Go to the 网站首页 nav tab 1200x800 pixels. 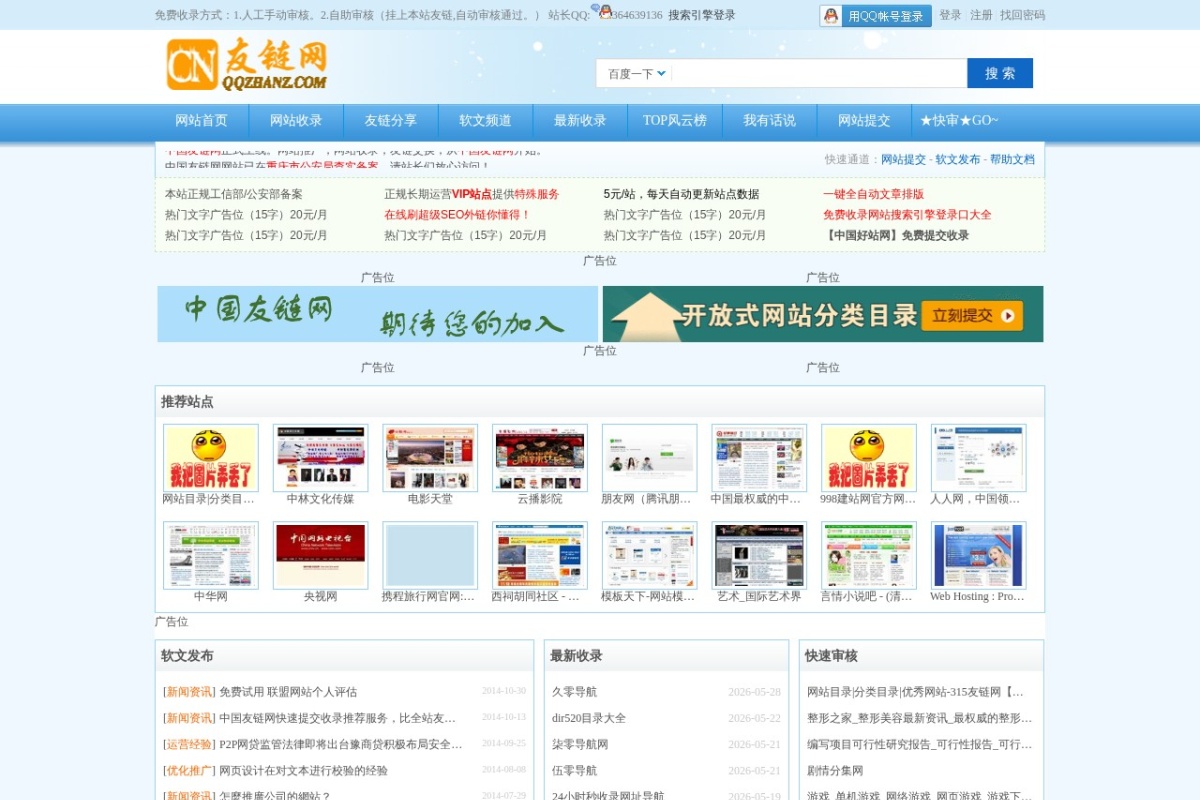coord(201,121)
